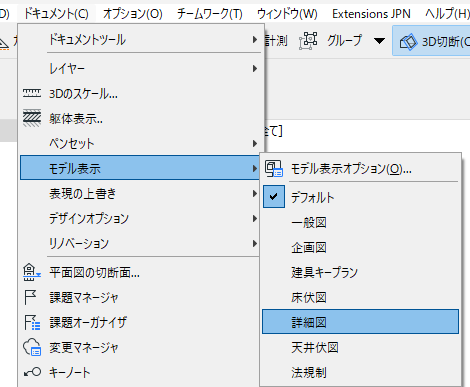Open the チームワーク(T) menu
The height and width of the screenshot is (387, 470).
coord(210,14)
